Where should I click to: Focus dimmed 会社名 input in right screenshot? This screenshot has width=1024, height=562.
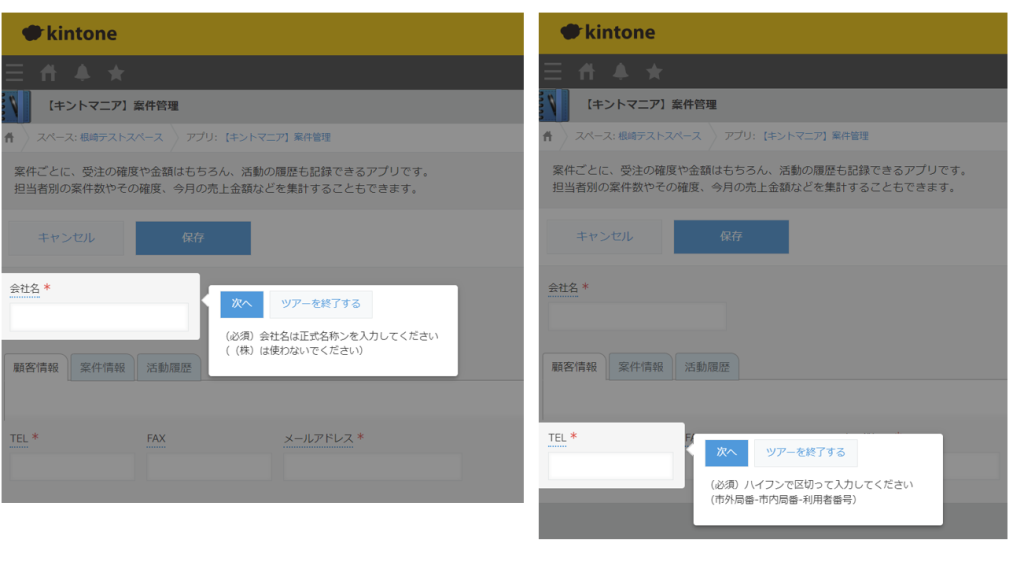point(637,317)
